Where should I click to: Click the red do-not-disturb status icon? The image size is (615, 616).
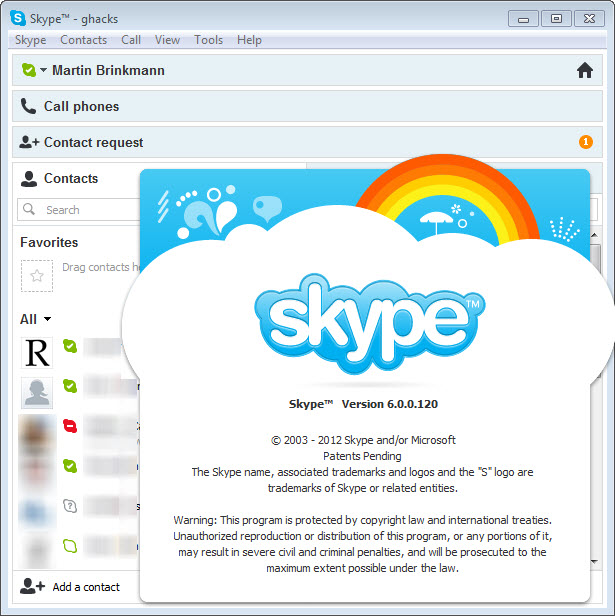tap(70, 426)
